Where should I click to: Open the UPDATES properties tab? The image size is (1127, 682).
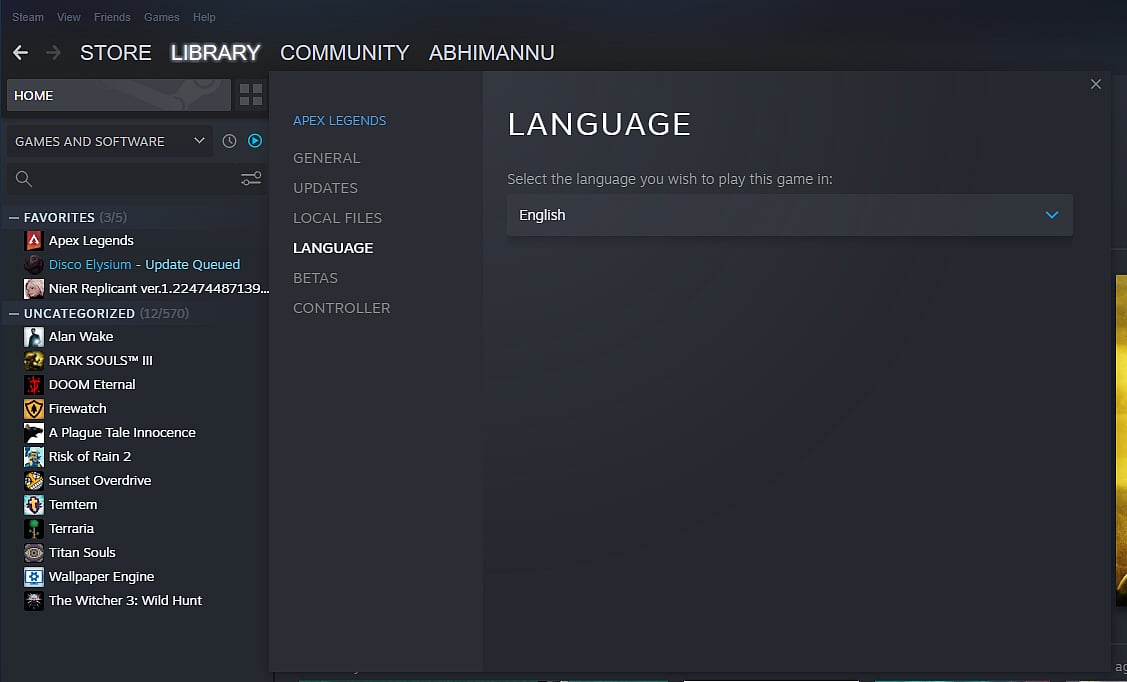coord(325,188)
